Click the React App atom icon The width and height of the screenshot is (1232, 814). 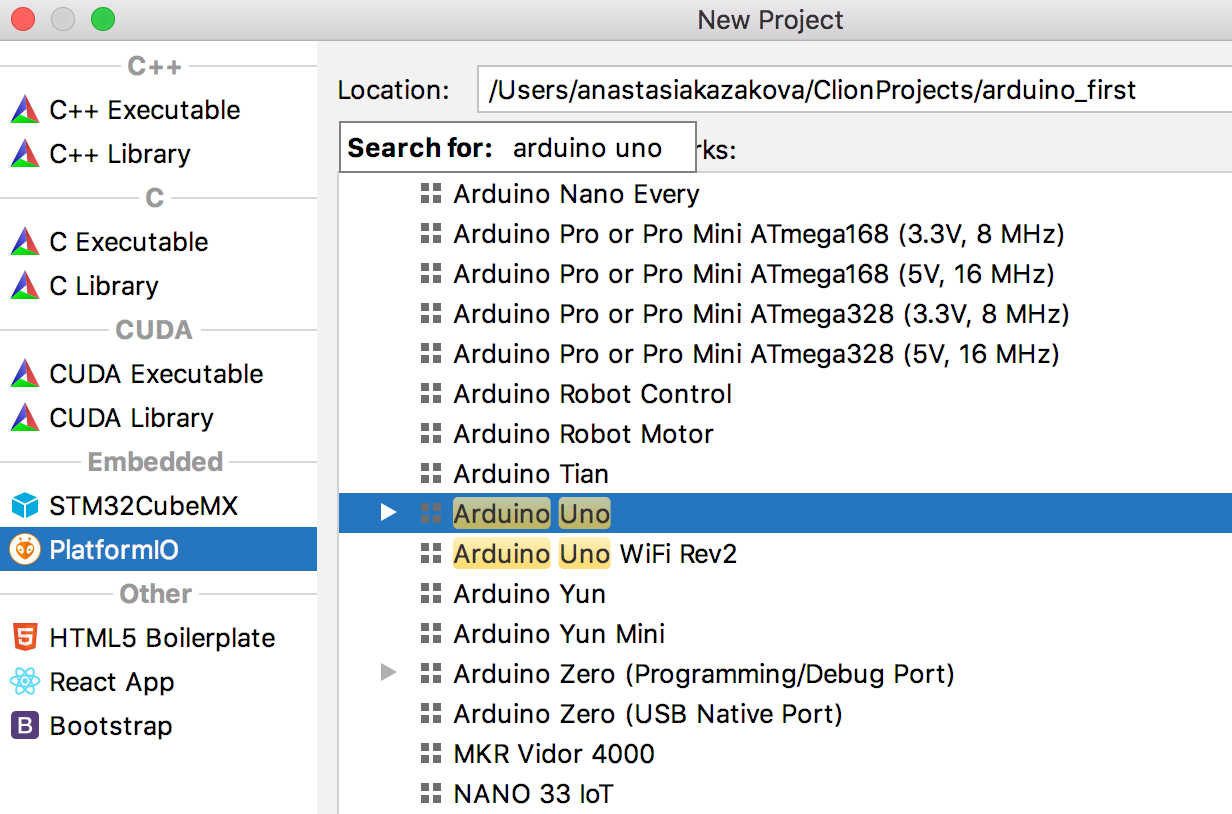pos(25,681)
